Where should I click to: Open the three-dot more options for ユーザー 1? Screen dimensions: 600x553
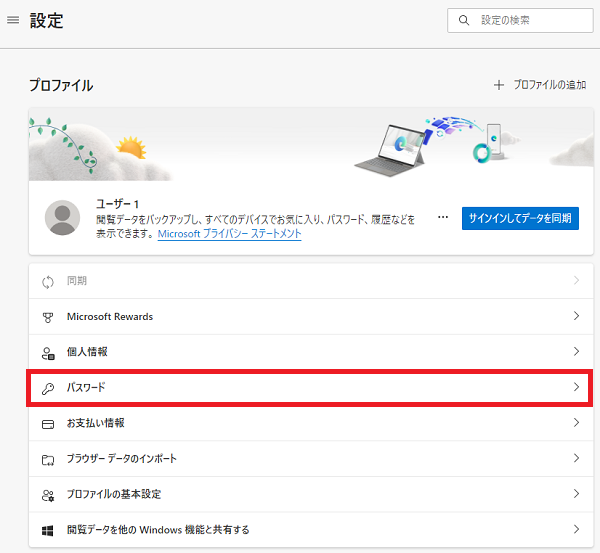point(443,217)
